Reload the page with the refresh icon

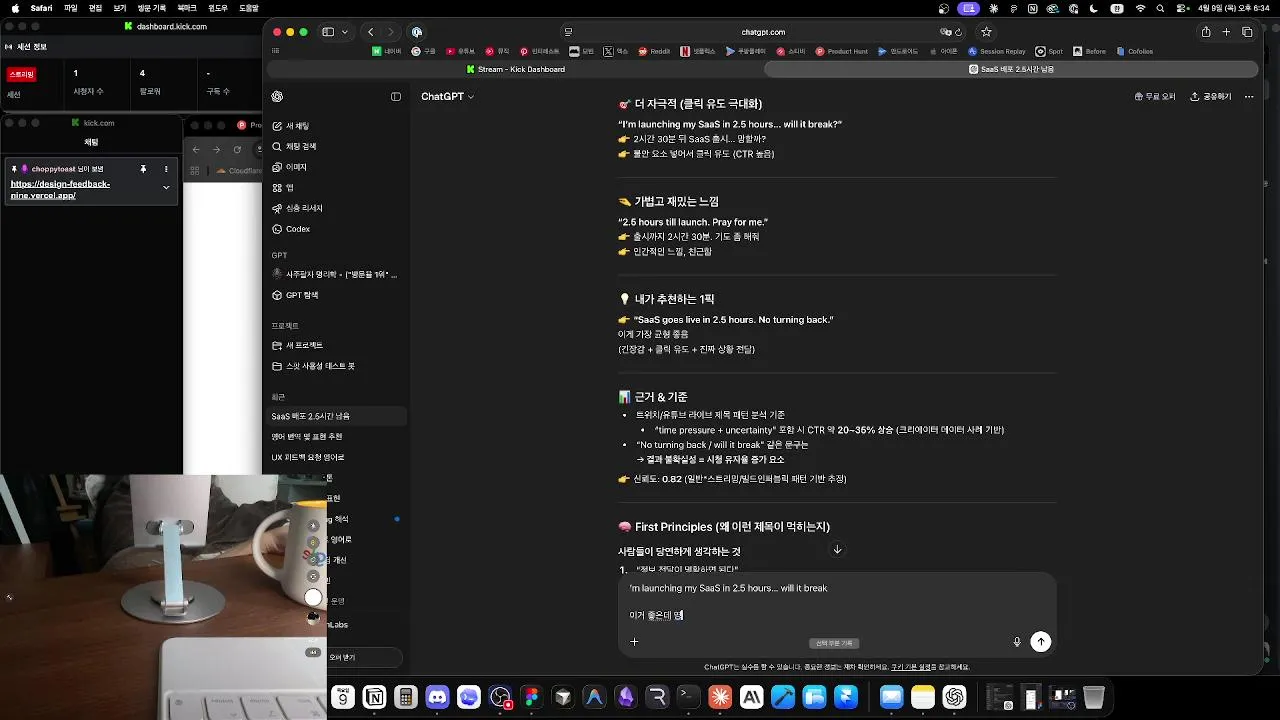960,32
